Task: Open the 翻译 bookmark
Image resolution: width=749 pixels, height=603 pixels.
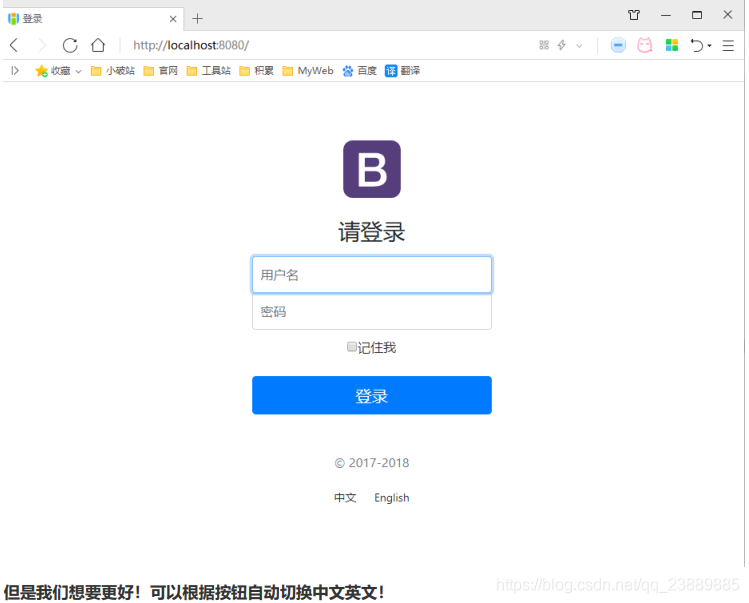Action: [403, 71]
